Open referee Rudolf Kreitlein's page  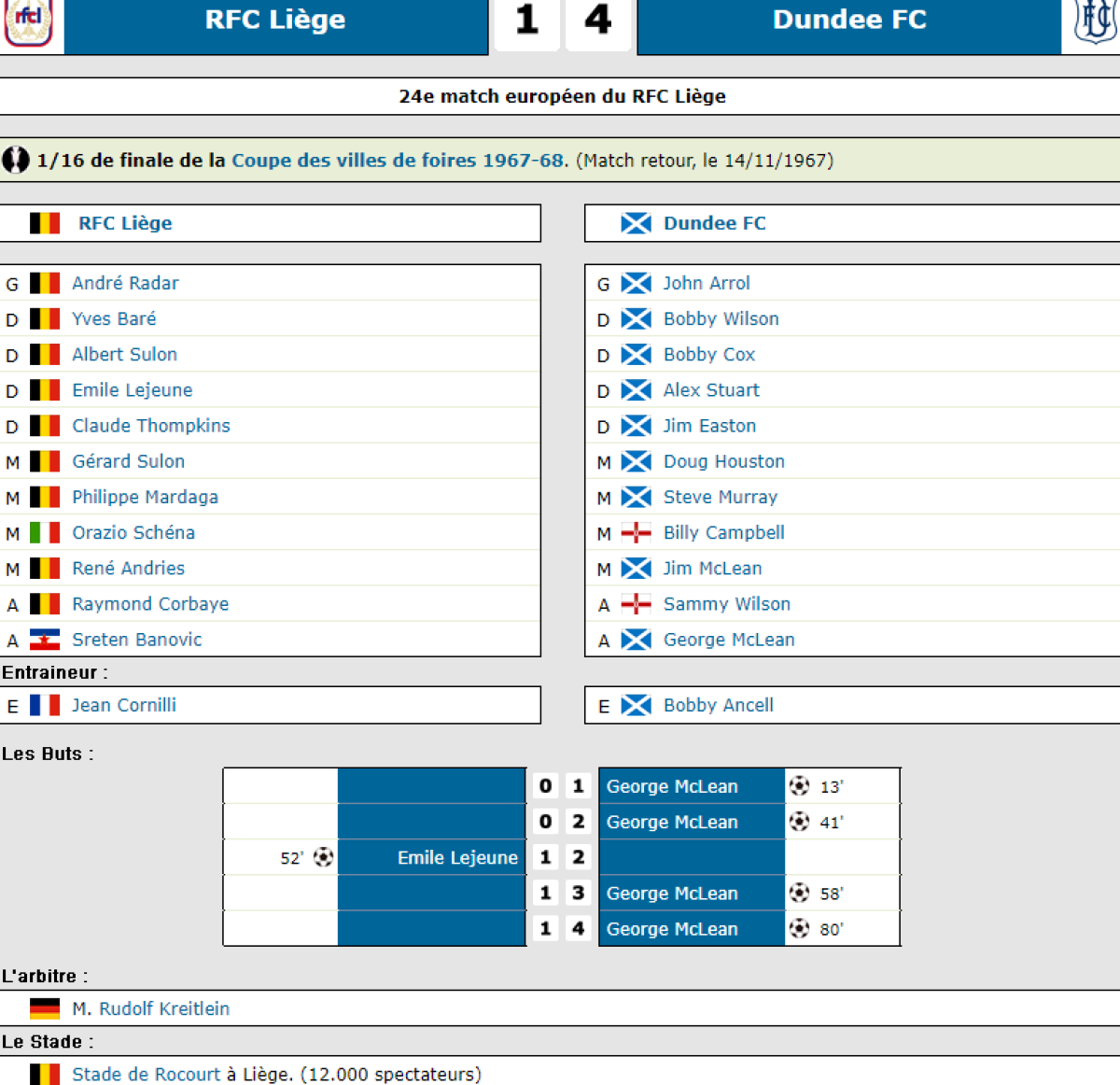click(x=164, y=1008)
